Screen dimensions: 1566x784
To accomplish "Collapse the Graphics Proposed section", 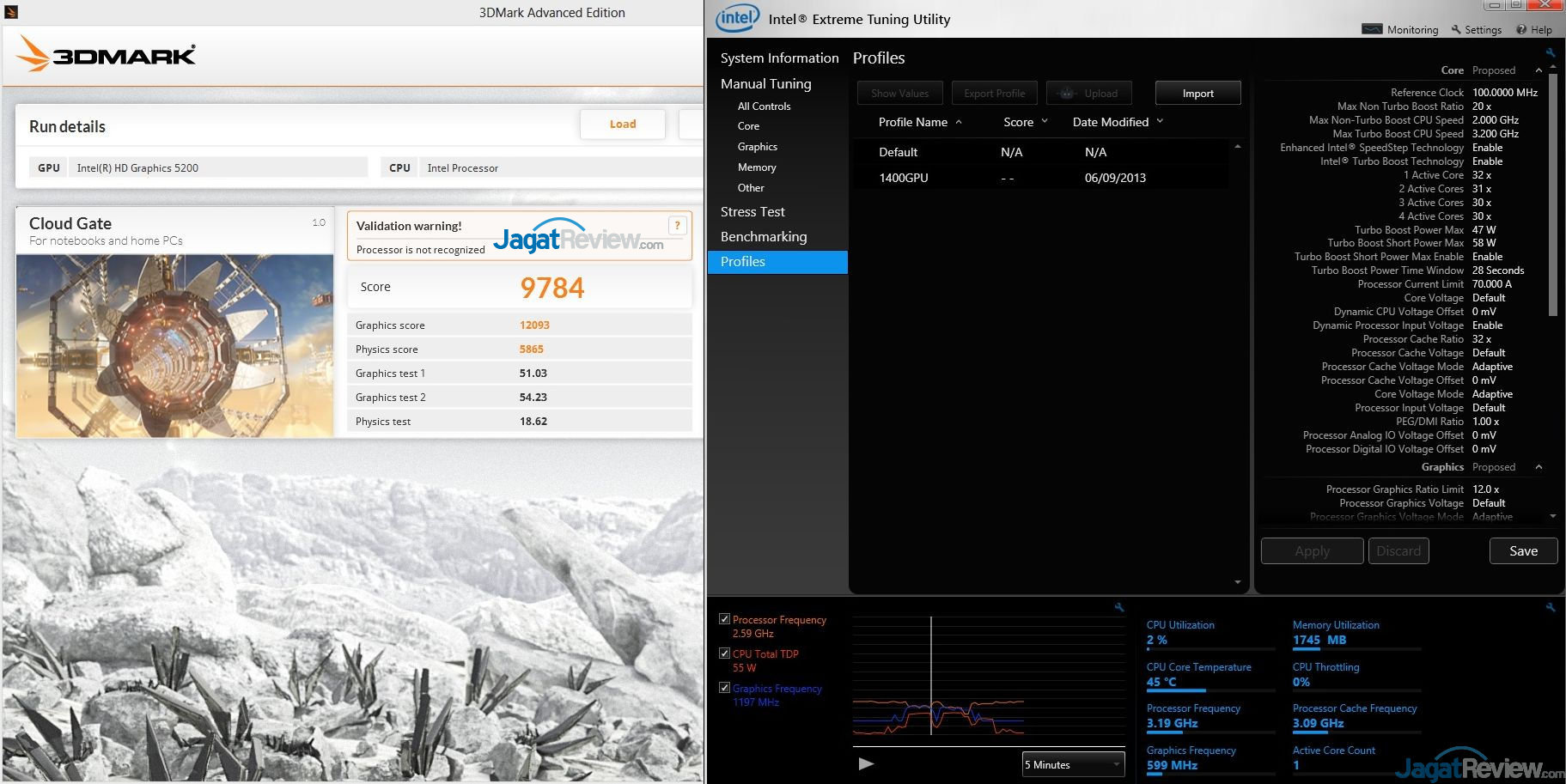I will (1539, 467).
